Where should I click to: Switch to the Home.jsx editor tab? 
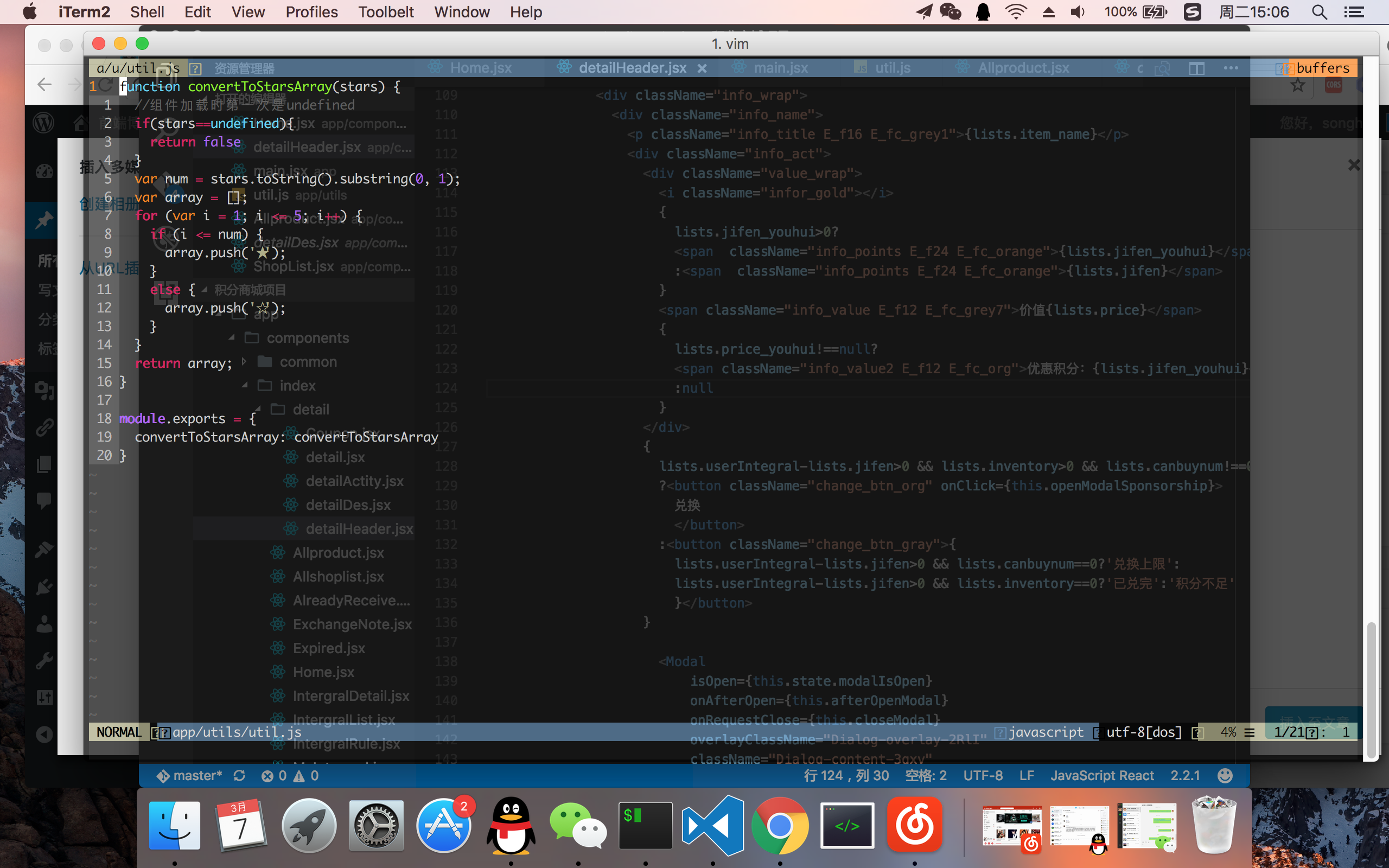pos(480,68)
